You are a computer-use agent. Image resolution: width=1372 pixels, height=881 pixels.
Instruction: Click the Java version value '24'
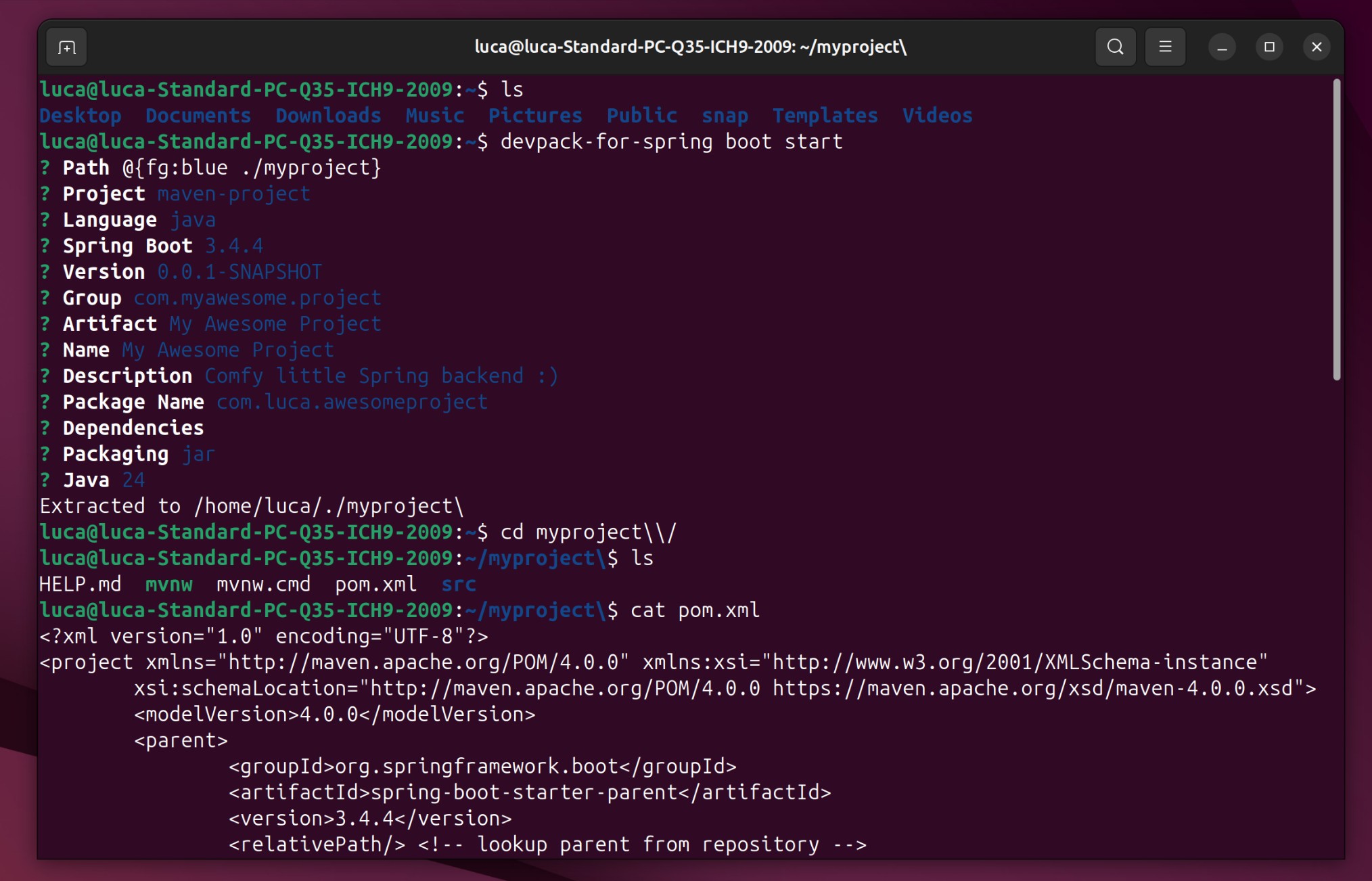pyautogui.click(x=133, y=480)
